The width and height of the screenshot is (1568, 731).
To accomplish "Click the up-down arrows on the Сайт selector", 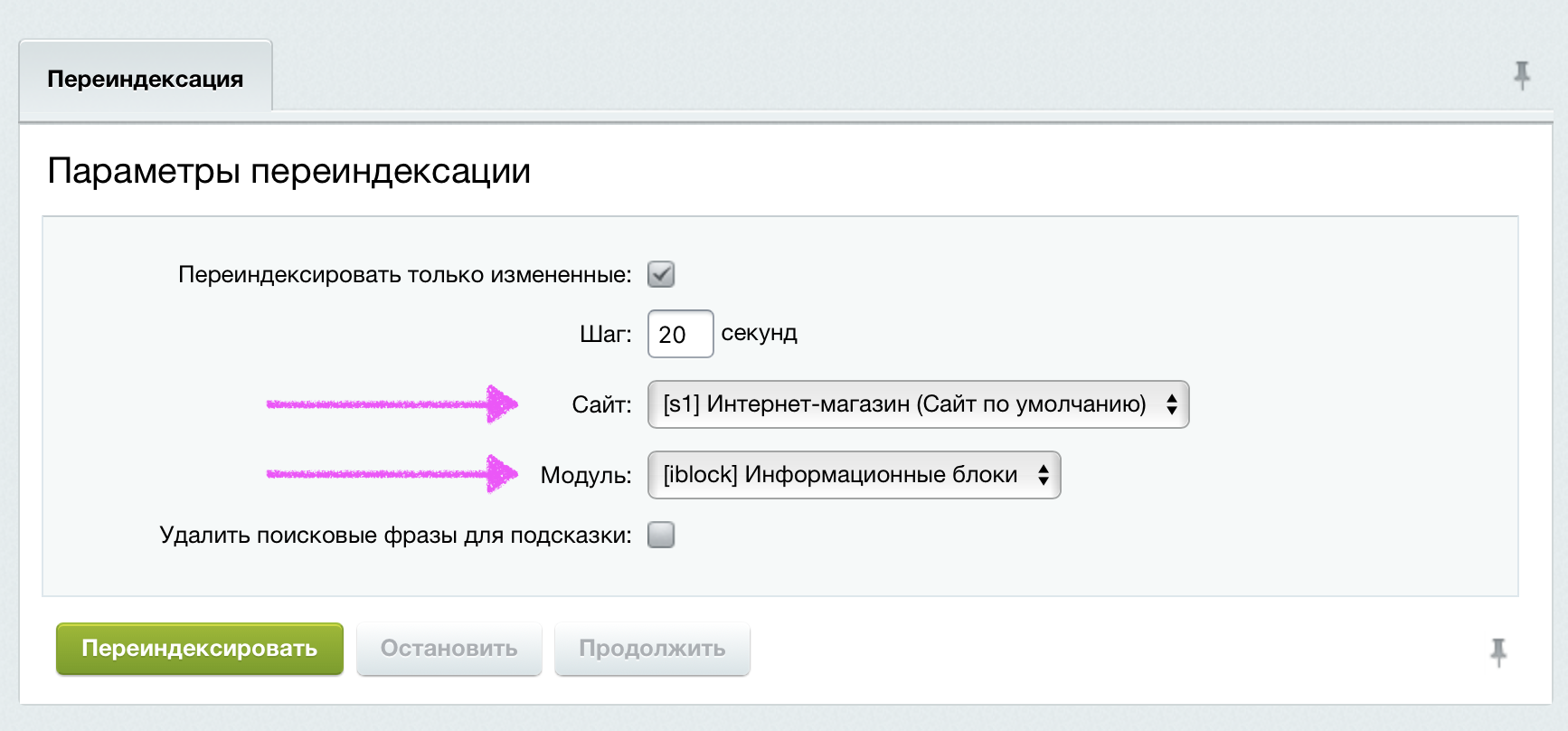I will pyautogui.click(x=1172, y=404).
